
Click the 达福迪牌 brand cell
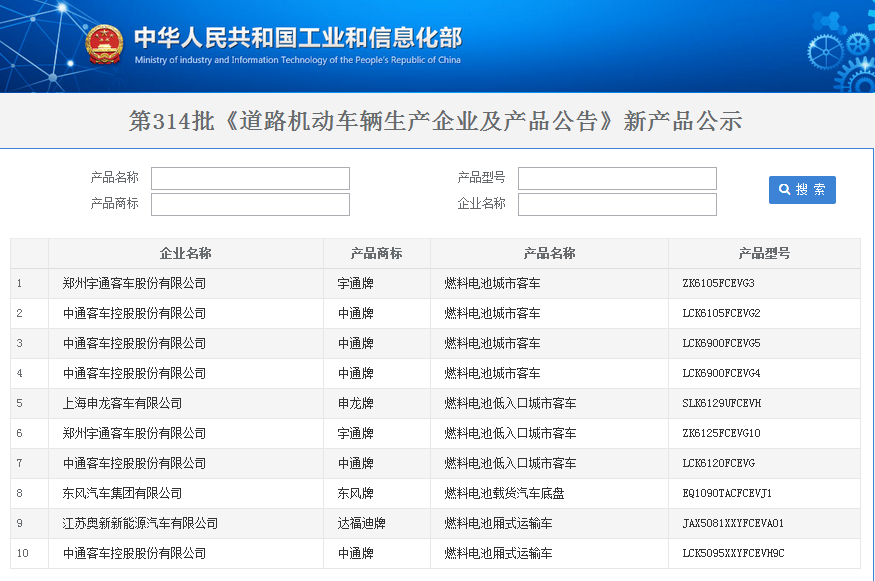coord(361,523)
